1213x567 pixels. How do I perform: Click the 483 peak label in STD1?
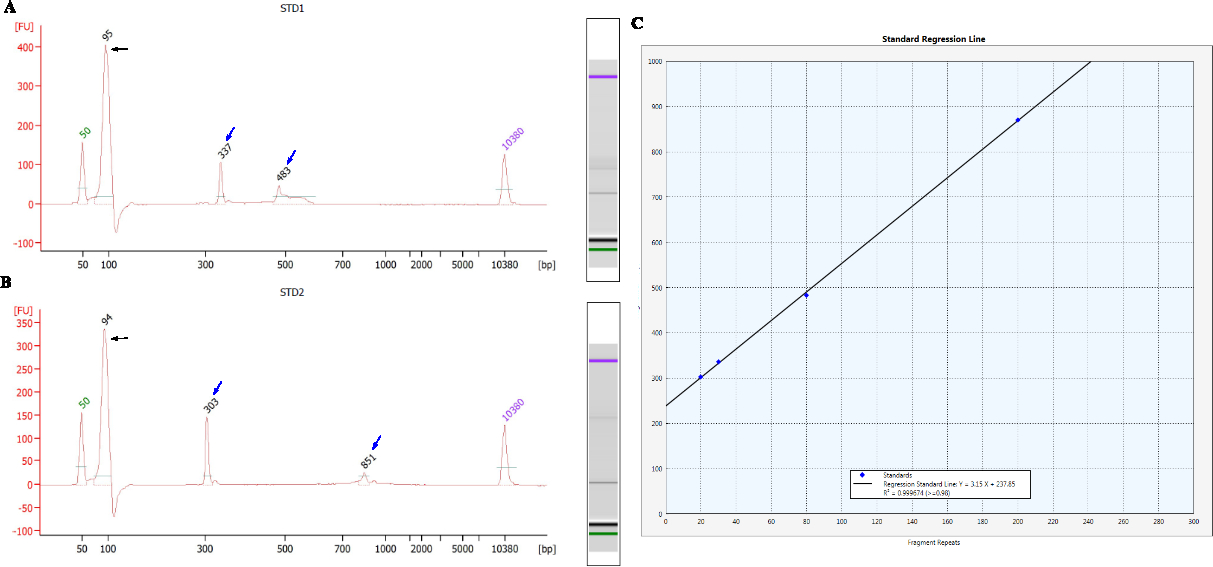(284, 174)
